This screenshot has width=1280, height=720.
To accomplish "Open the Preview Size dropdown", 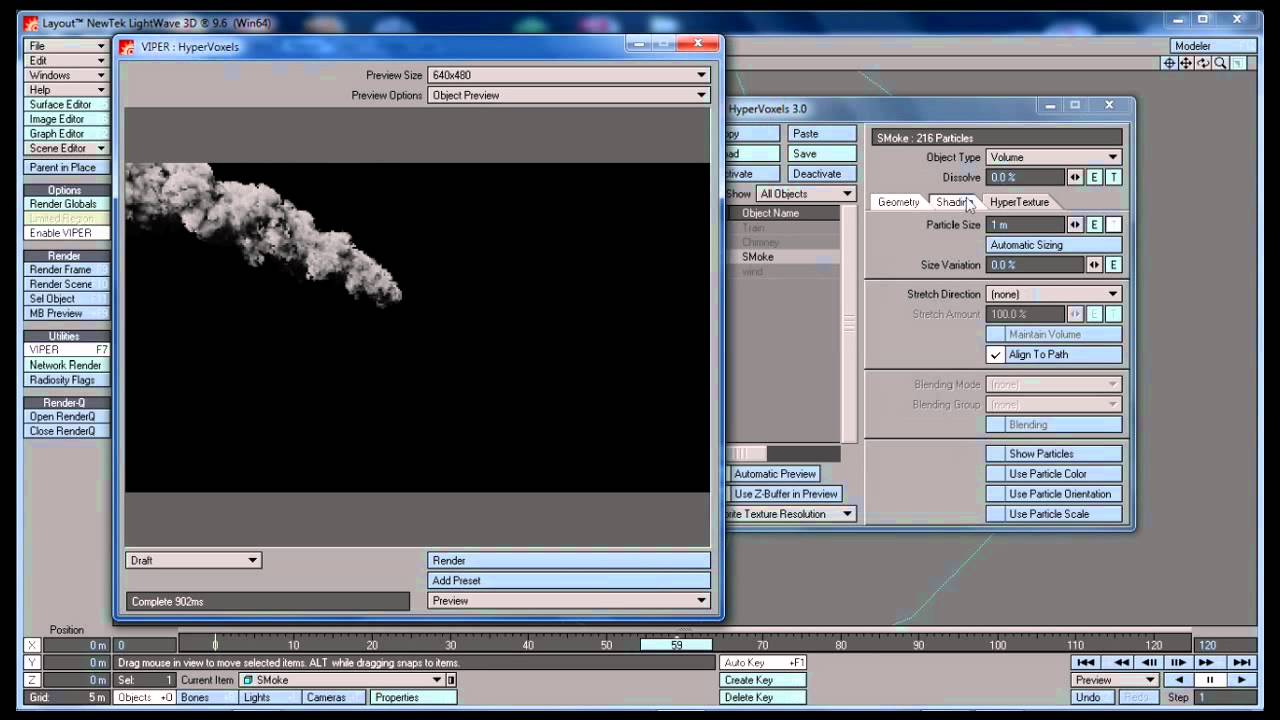I will tap(569, 75).
